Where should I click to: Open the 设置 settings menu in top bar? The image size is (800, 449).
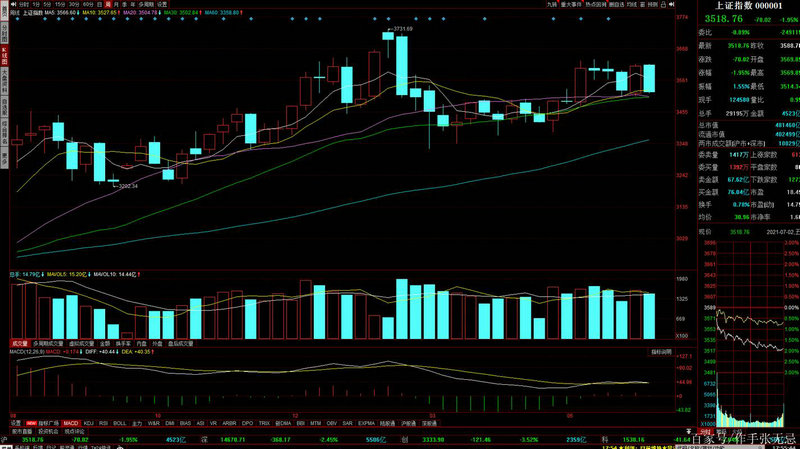point(162,5)
